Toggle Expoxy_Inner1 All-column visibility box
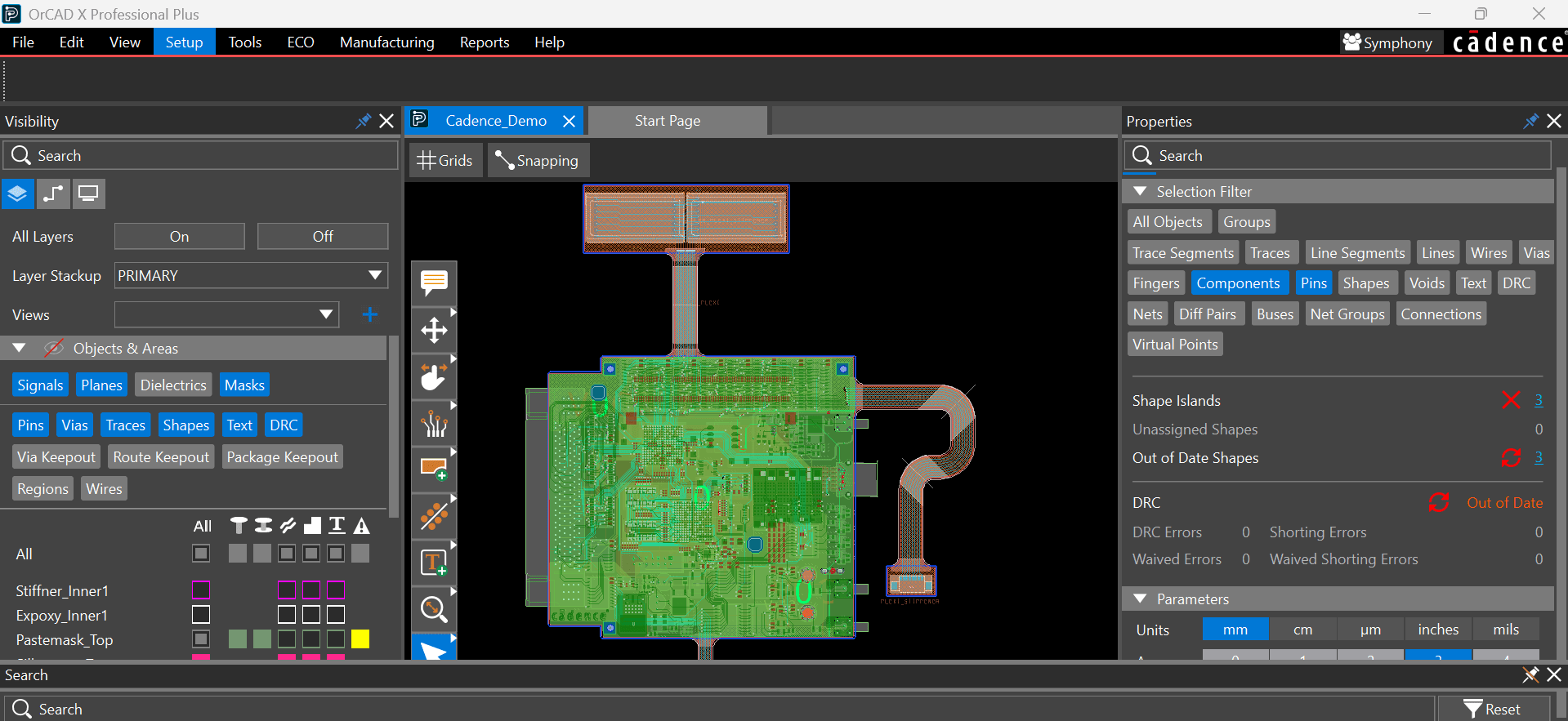Viewport: 1568px width, 721px height. [201, 614]
